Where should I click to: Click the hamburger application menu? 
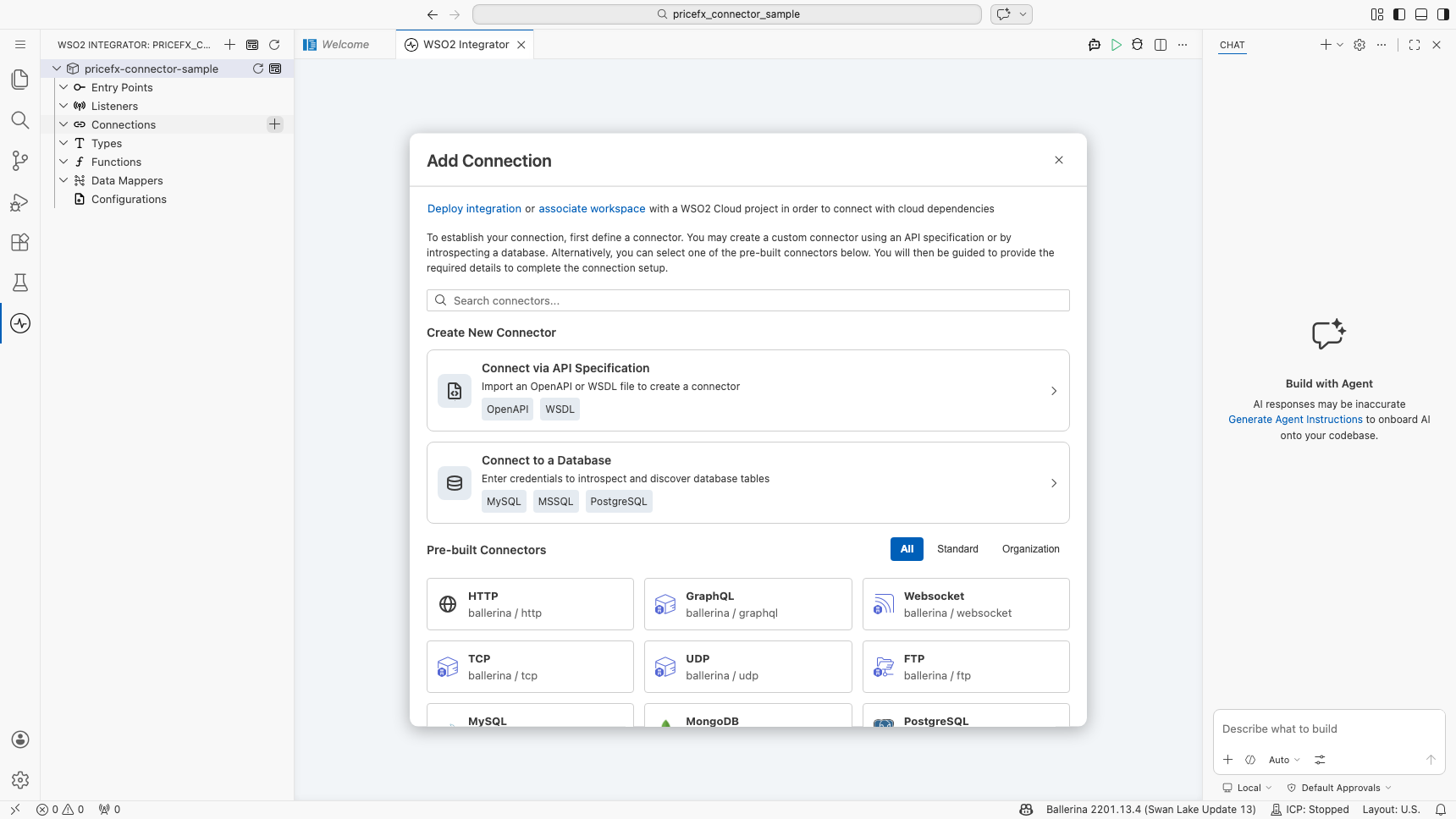(20, 45)
